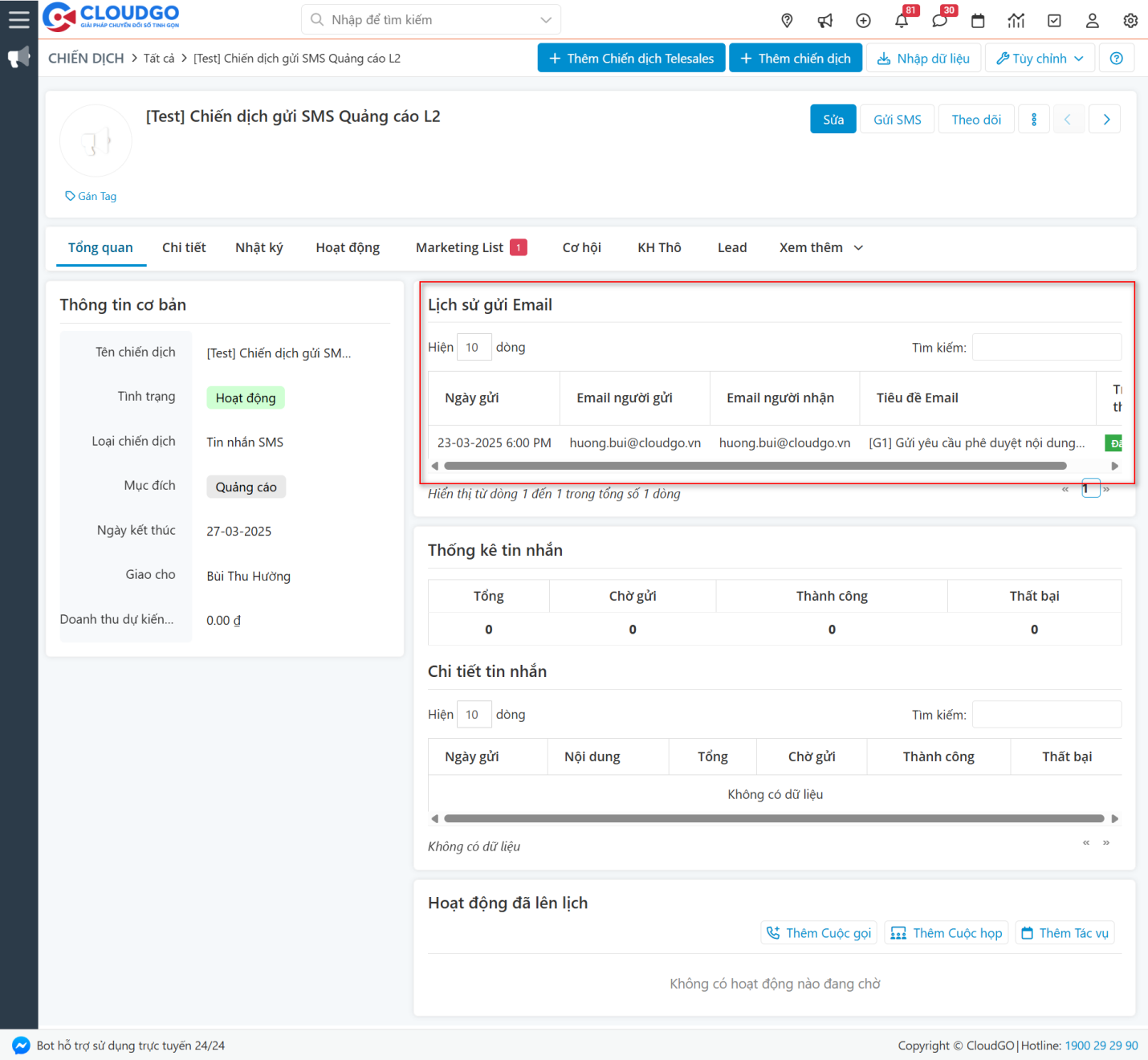The width and height of the screenshot is (1148, 1060).
Task: Click the location pin icon
Action: click(787, 21)
